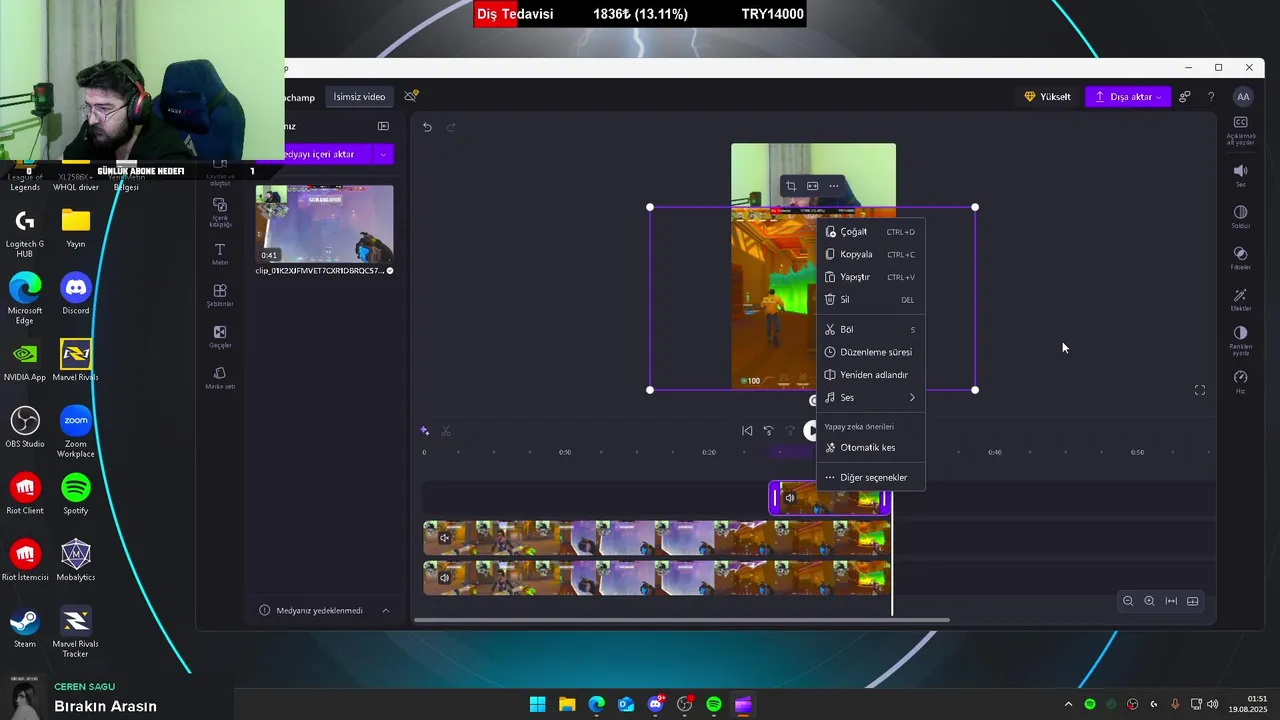Open File Explorer from the taskbar

[567, 705]
